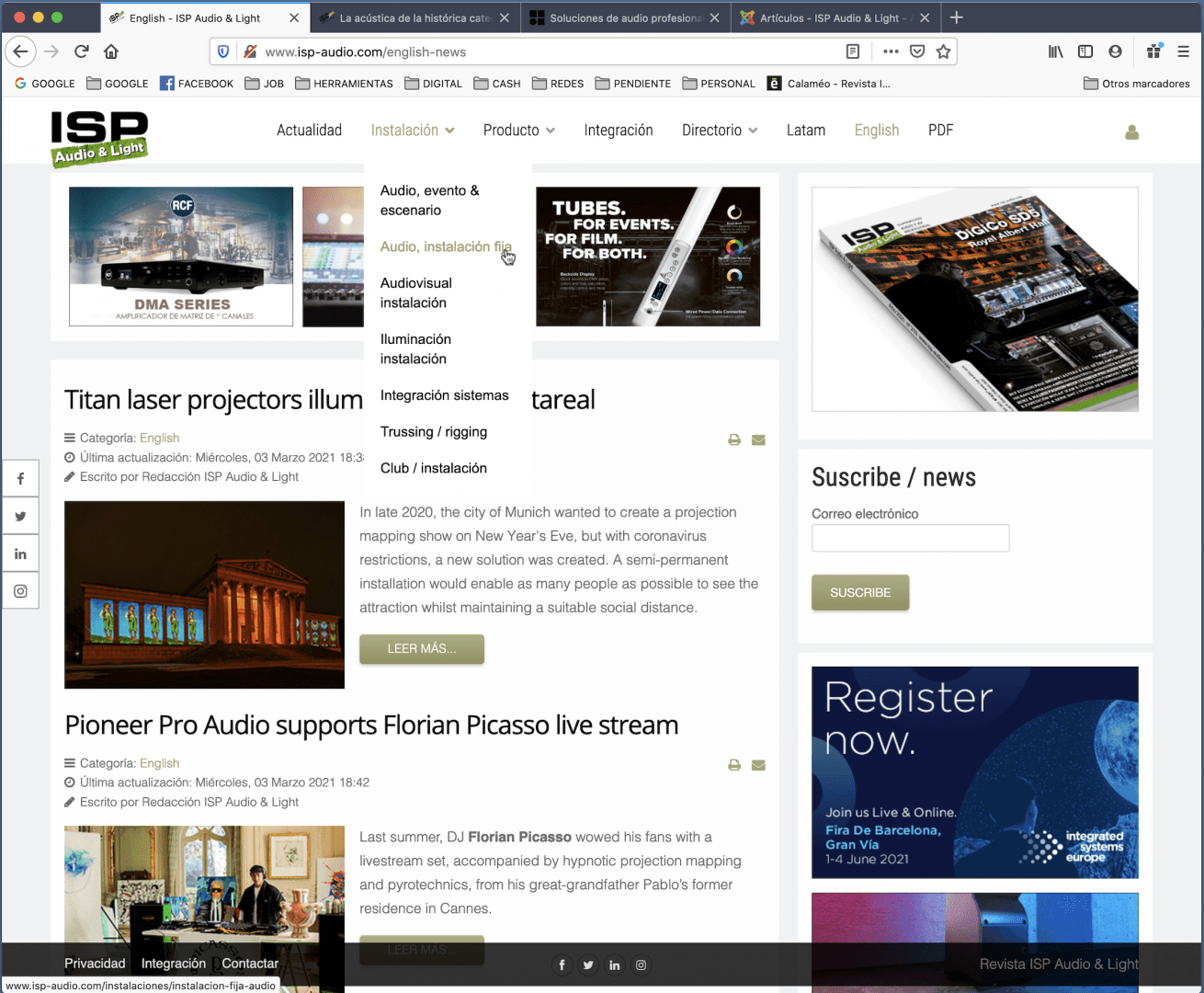Open the DIGITAL bookmarks folder

pos(433,84)
